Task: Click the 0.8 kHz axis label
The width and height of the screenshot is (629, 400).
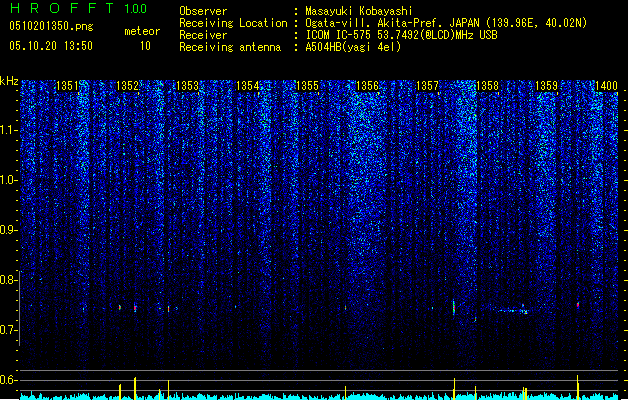Action: click(9, 280)
